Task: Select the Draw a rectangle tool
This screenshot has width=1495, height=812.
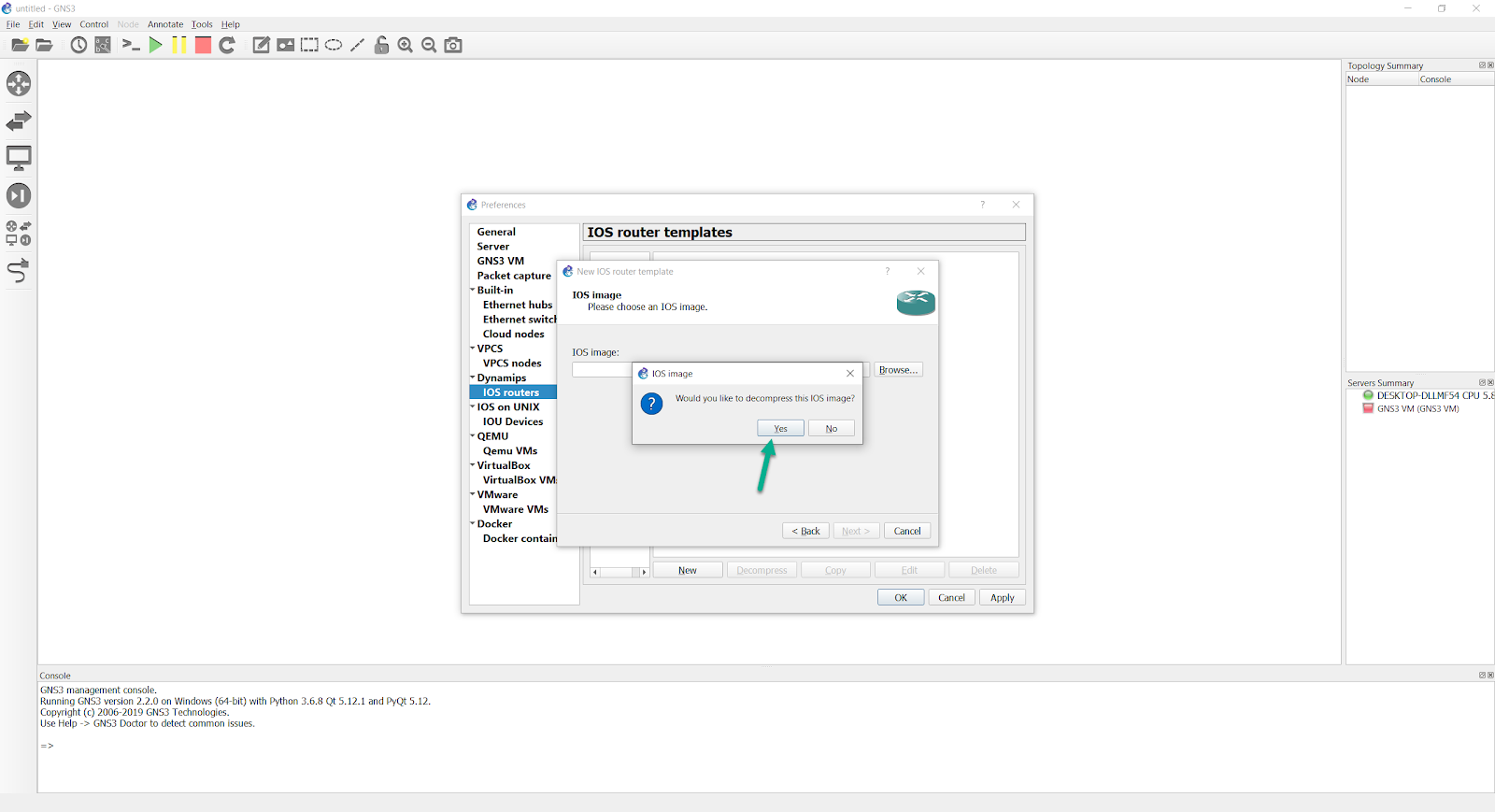Action: click(x=309, y=45)
